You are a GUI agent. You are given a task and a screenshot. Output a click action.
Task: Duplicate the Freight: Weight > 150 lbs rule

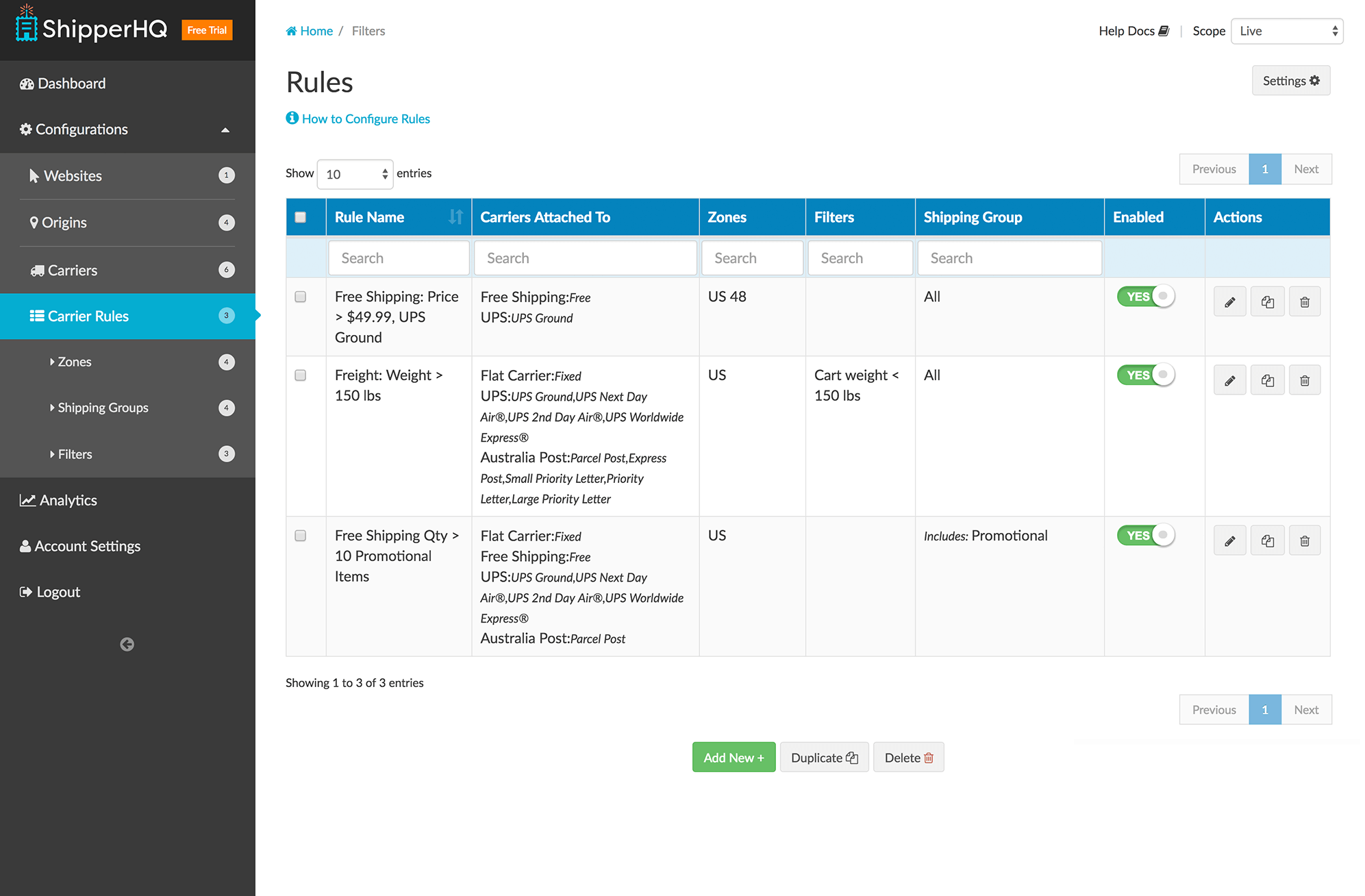pos(1267,379)
